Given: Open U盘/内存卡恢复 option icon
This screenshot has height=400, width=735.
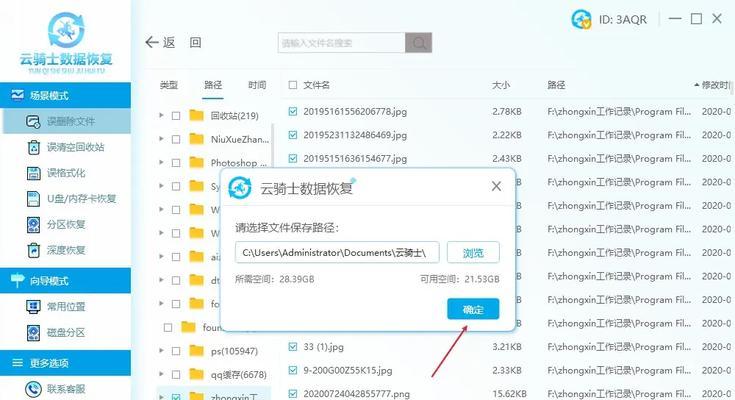Looking at the screenshot, I should pos(33,199).
